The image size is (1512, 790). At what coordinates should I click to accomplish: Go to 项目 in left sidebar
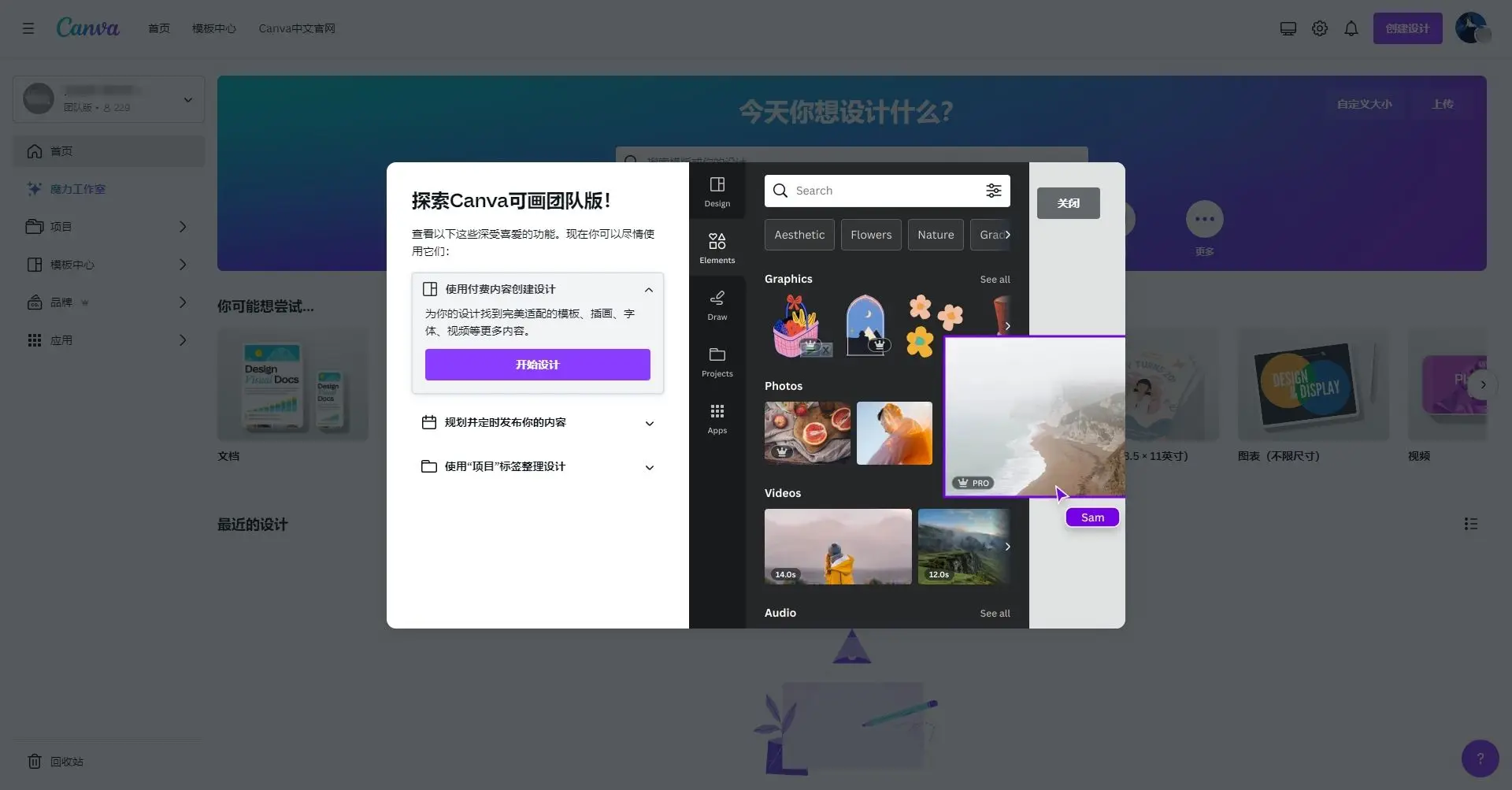click(x=109, y=227)
